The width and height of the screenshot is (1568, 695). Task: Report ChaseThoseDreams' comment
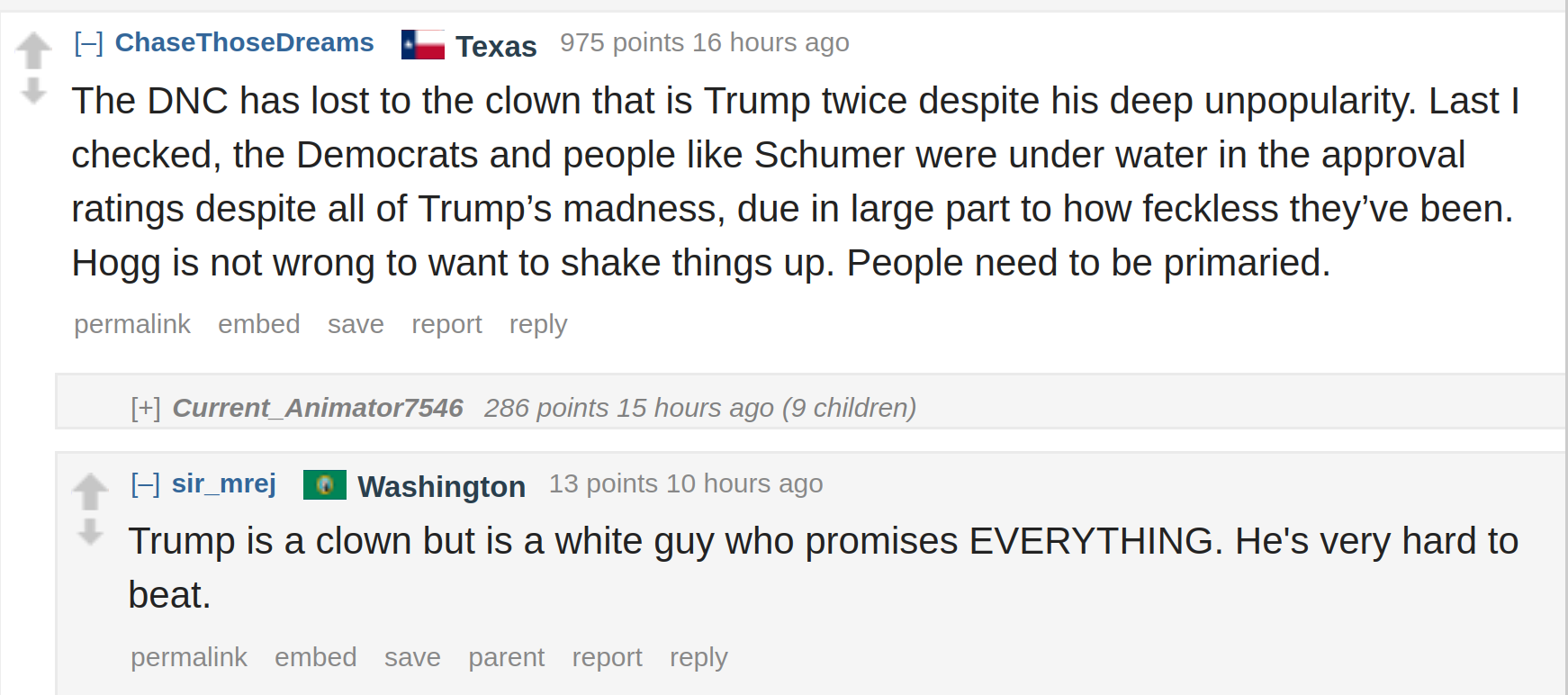click(x=446, y=324)
